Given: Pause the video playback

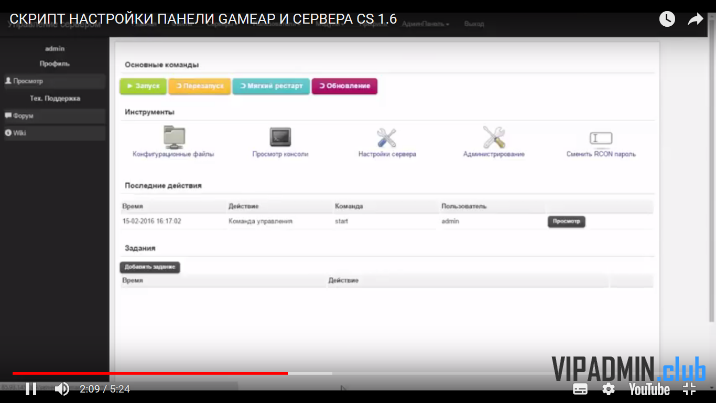Looking at the screenshot, I should pyautogui.click(x=31, y=389).
